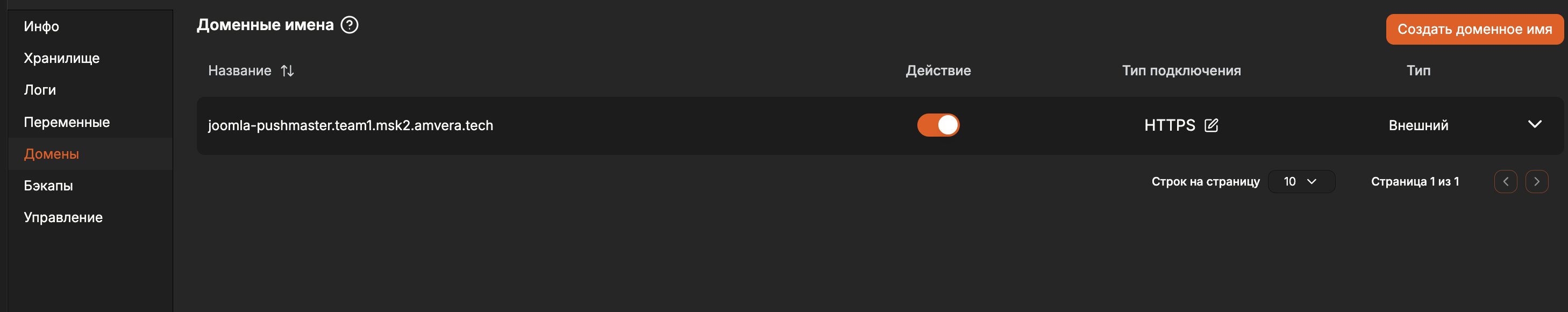Open the Хранилище section

[61, 58]
